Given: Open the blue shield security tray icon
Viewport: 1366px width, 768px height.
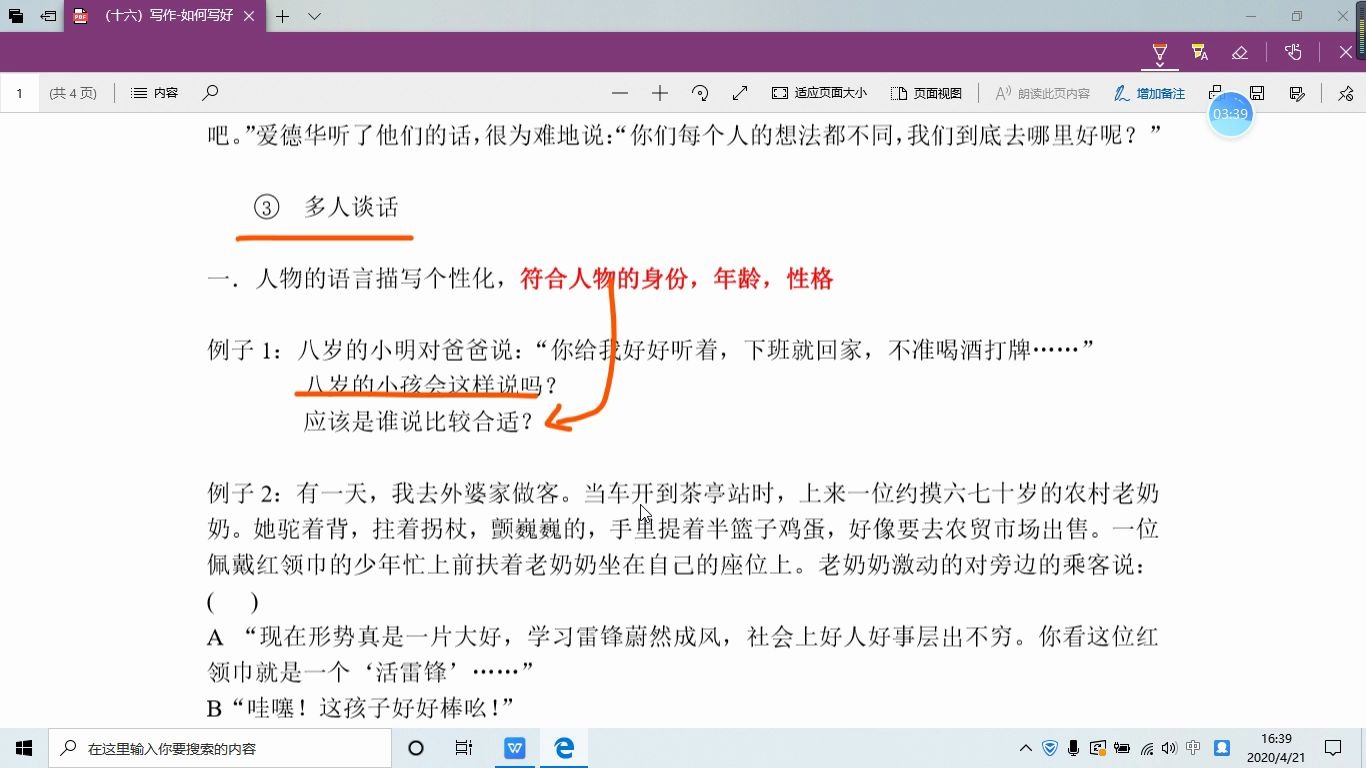Looking at the screenshot, I should click(1050, 748).
